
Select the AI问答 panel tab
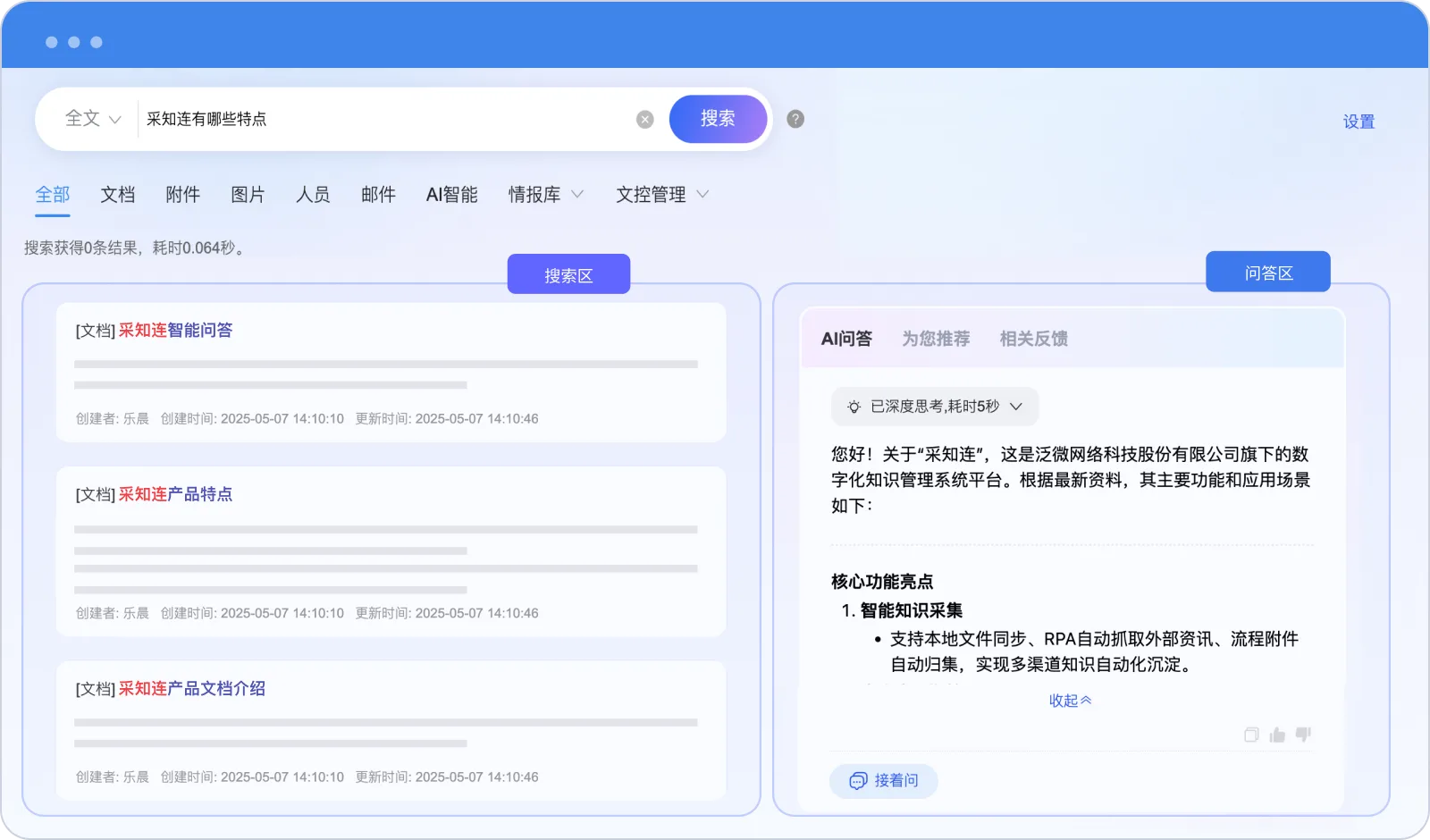pyautogui.click(x=846, y=339)
